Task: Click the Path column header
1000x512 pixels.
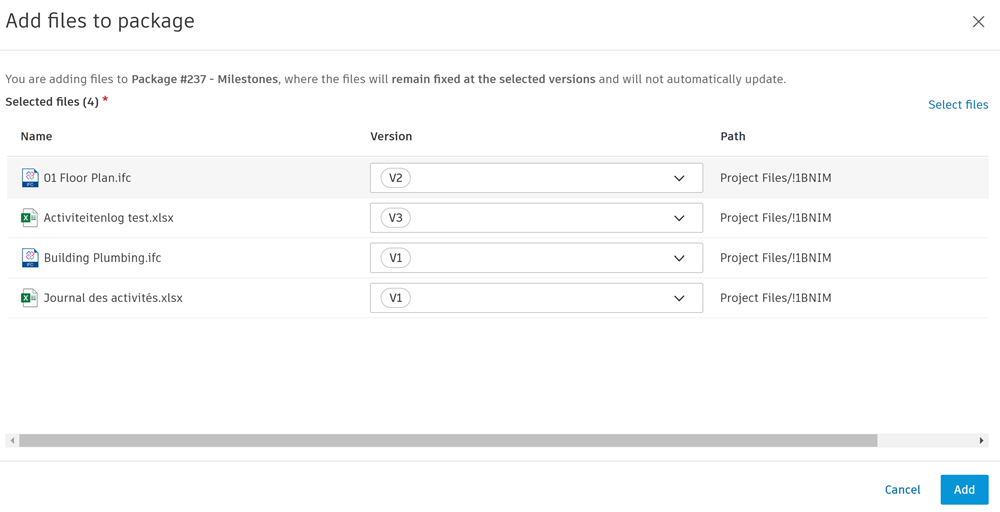Action: [x=733, y=136]
